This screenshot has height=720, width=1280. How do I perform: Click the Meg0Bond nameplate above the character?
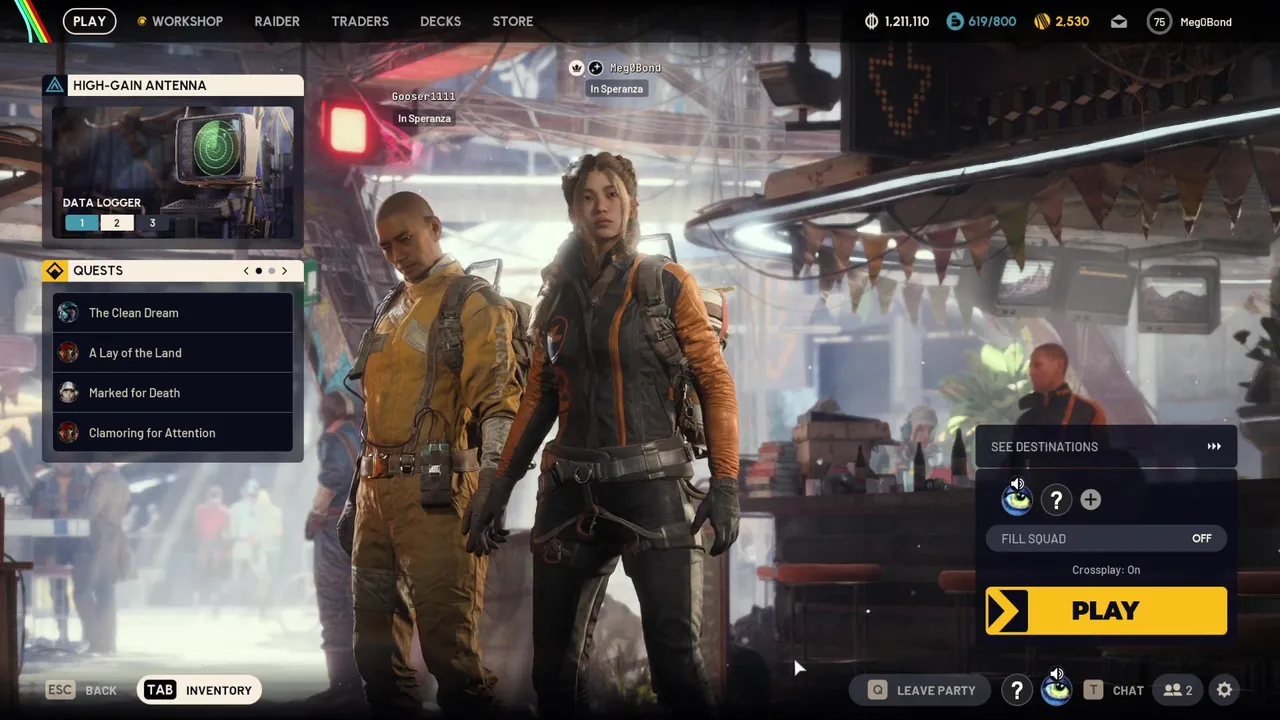(635, 68)
